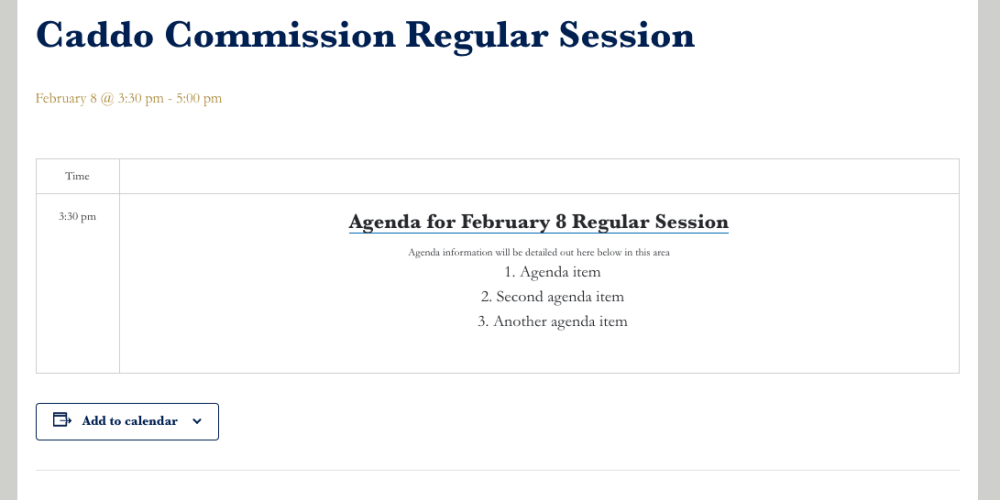Click the agenda information description text
Viewport: 1000px width, 500px height.
pos(538,252)
